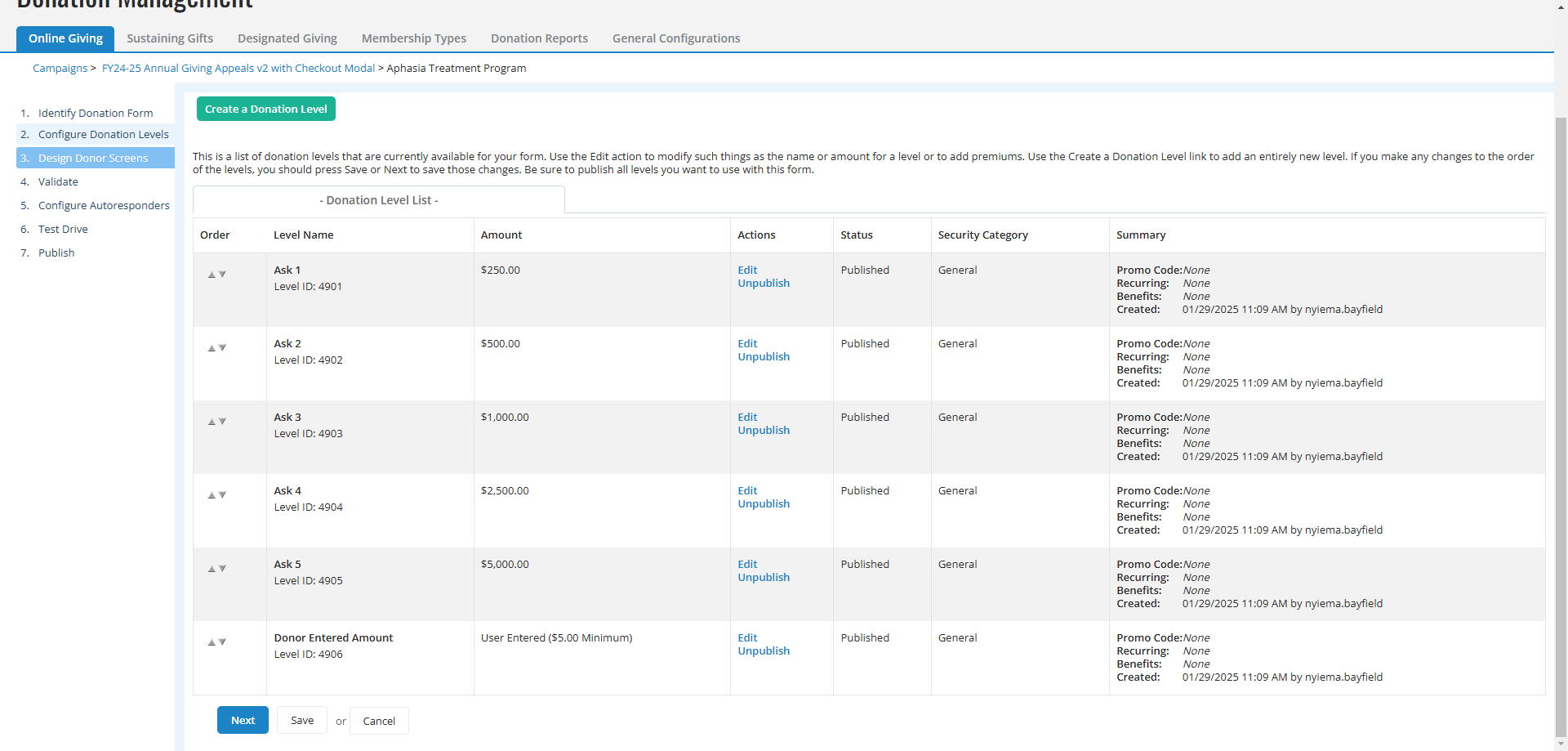Open Designated Giving tab
The image size is (1568, 751).
tap(287, 38)
